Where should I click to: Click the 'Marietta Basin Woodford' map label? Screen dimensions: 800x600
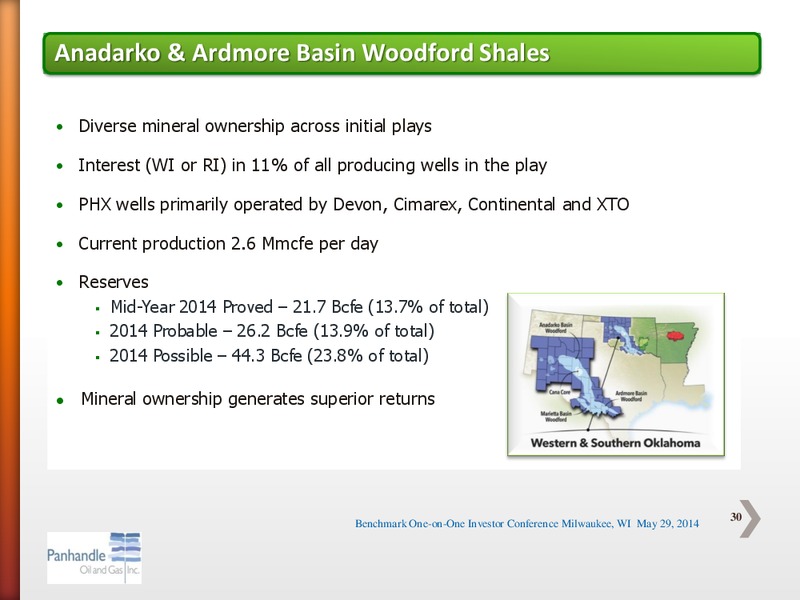[x=556, y=416]
